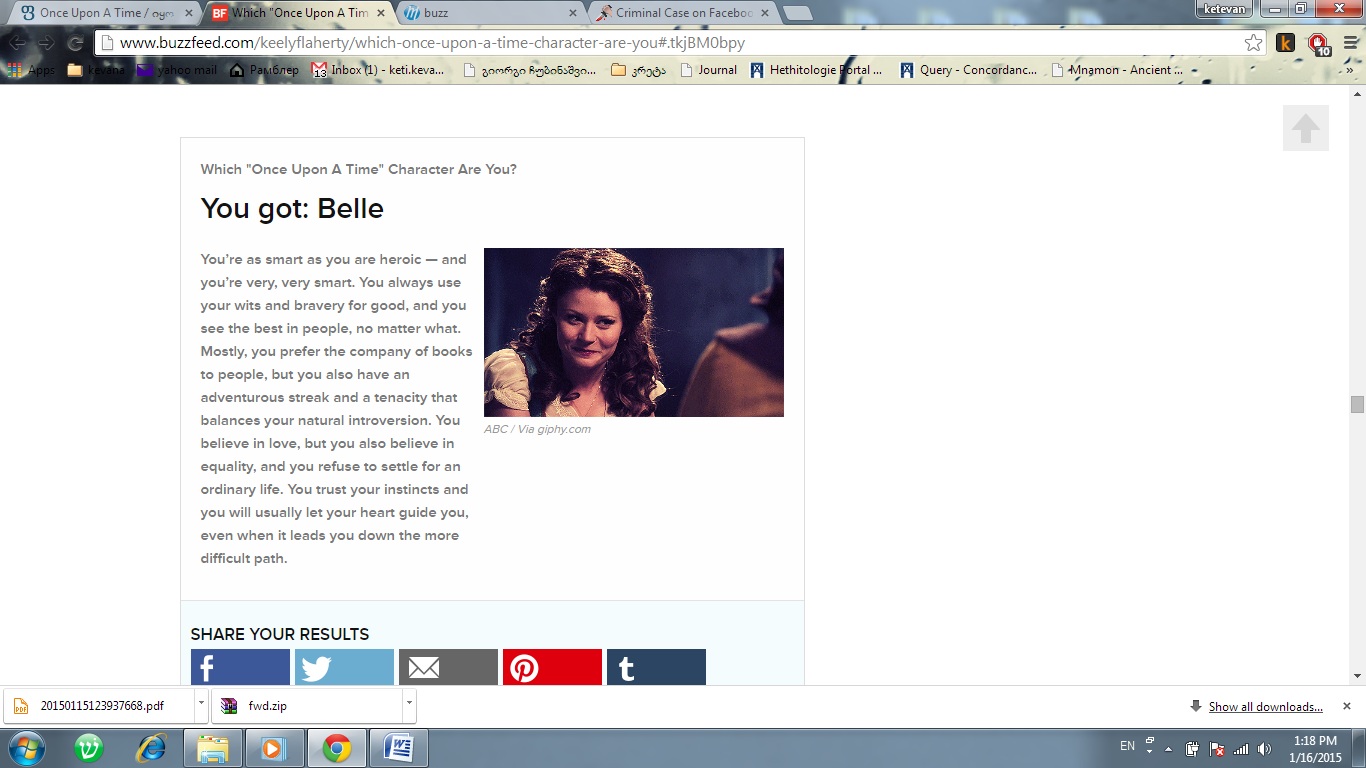The image size is (1366, 768).
Task: Open the EN language selector in taskbar
Action: pos(1127,746)
